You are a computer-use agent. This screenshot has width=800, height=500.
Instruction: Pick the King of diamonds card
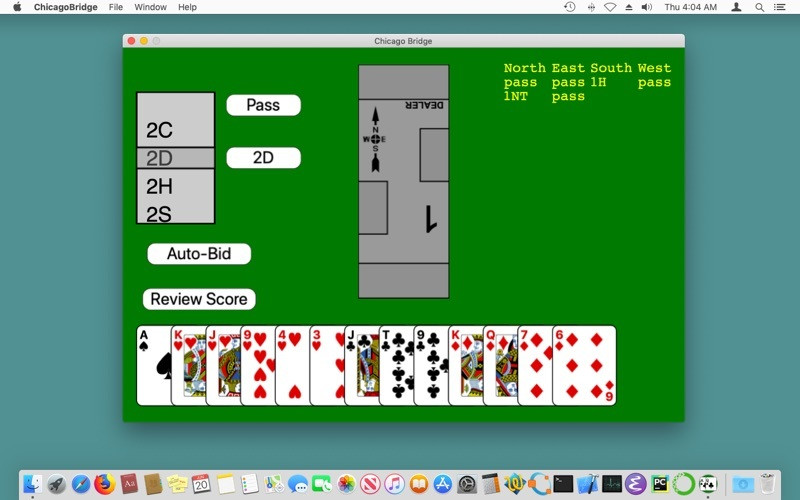pos(466,365)
